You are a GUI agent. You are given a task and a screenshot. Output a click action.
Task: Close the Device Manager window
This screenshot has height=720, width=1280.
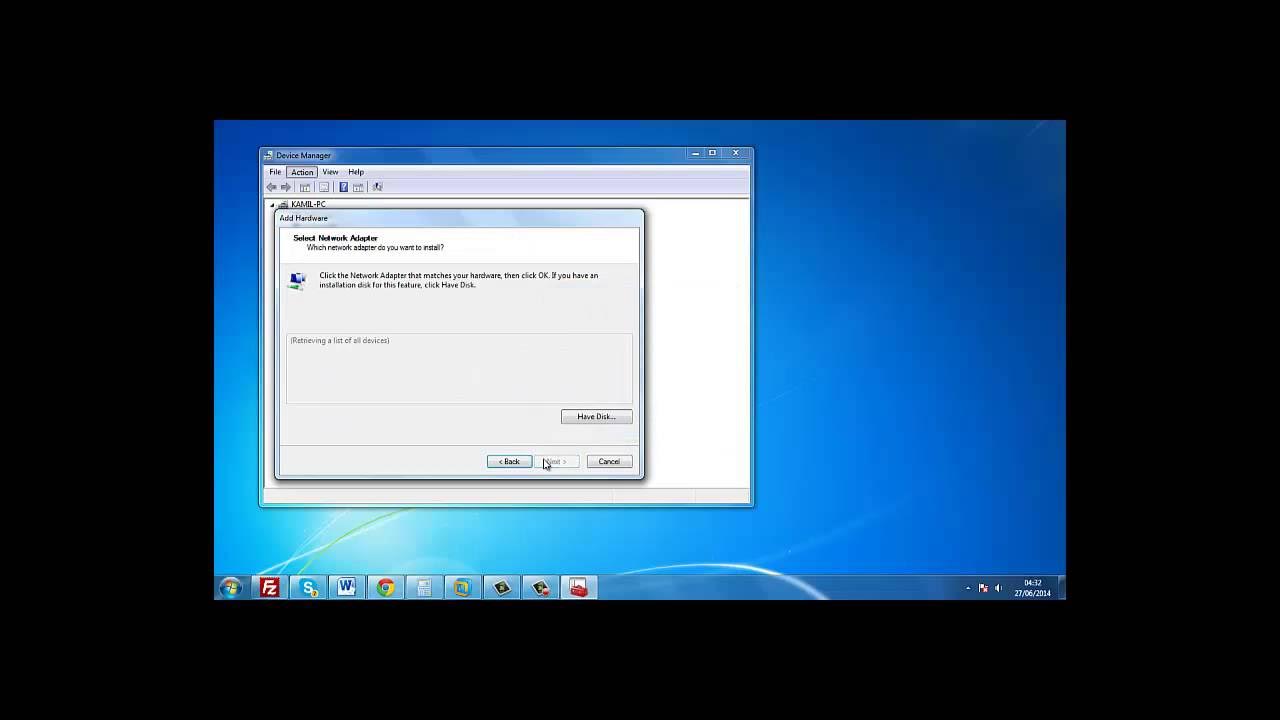[735, 153]
